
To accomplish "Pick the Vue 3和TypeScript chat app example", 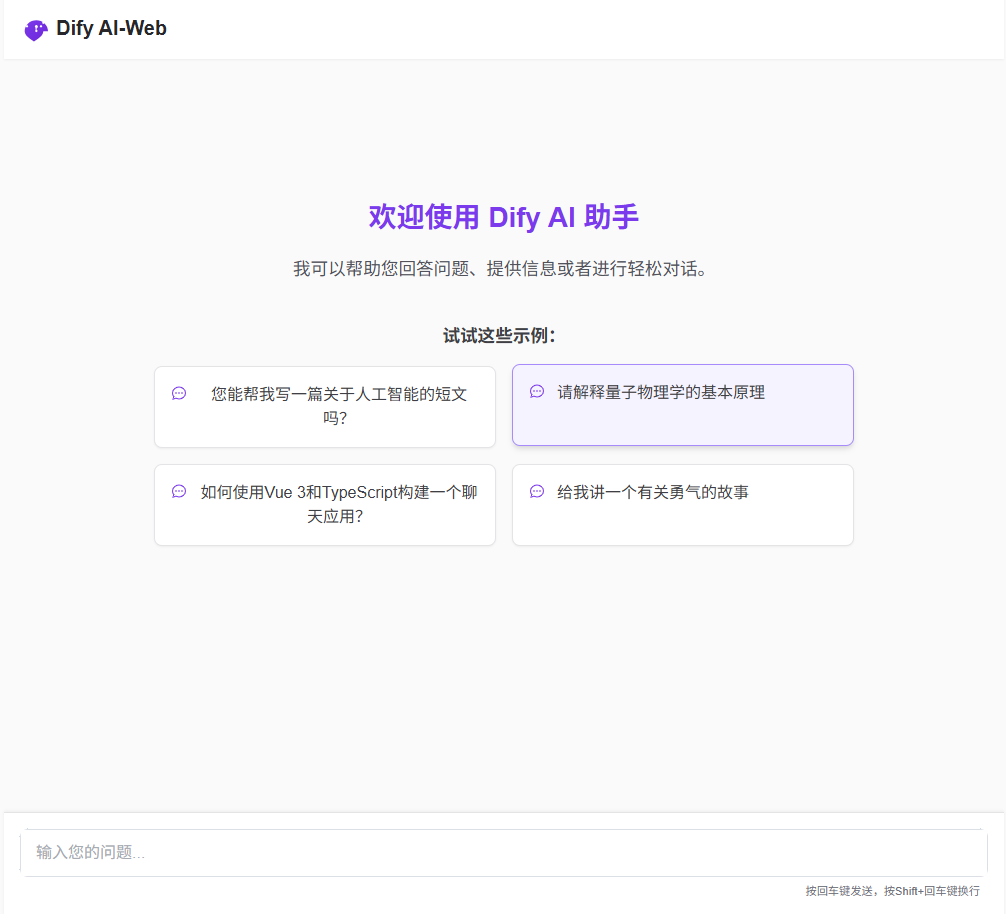I will 325,505.
